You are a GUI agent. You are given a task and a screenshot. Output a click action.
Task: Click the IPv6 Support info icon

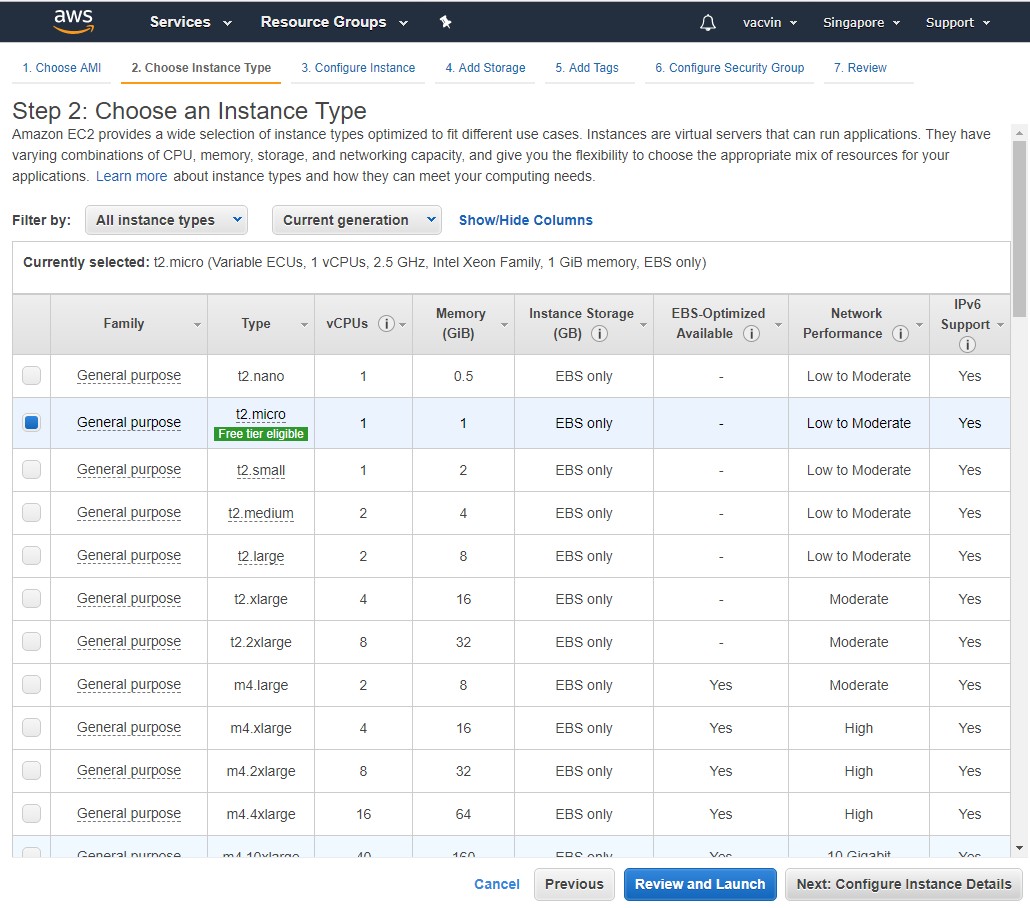tap(966, 344)
